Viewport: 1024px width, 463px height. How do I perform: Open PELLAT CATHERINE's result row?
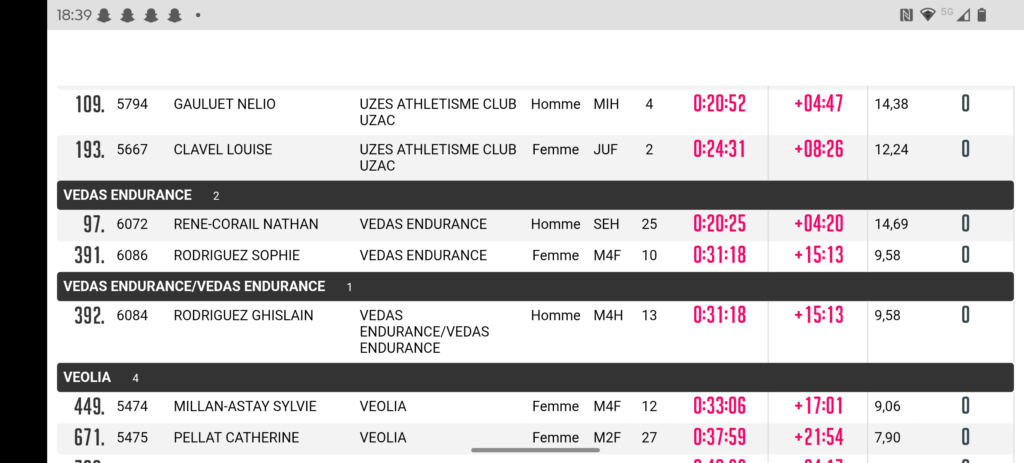pyautogui.click(x=236, y=437)
